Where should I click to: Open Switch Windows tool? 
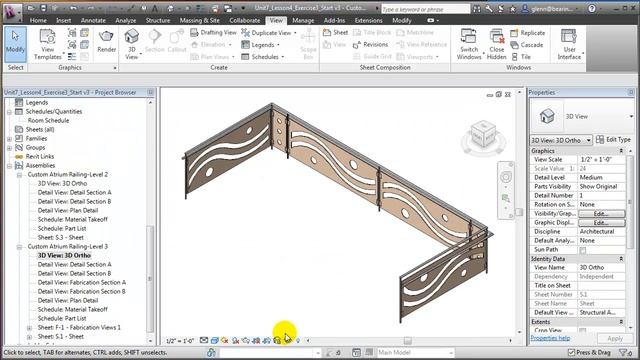(469, 44)
